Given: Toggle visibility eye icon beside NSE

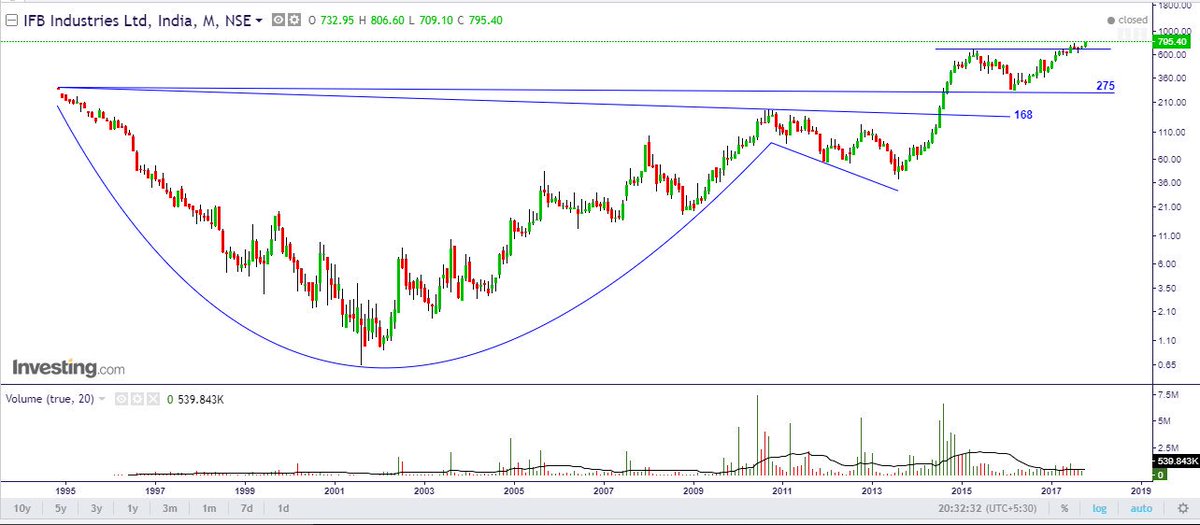Looking at the screenshot, I should 279,20.
